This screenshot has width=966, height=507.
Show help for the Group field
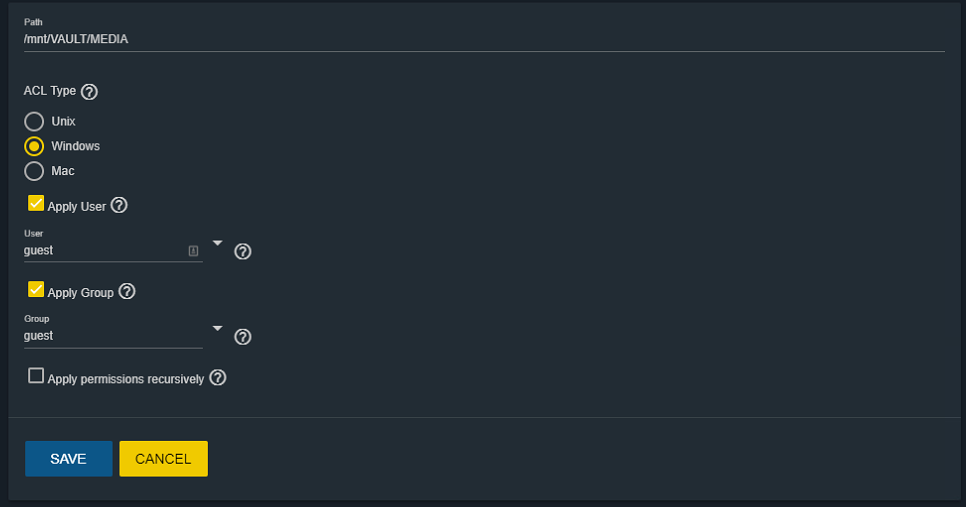pos(242,337)
